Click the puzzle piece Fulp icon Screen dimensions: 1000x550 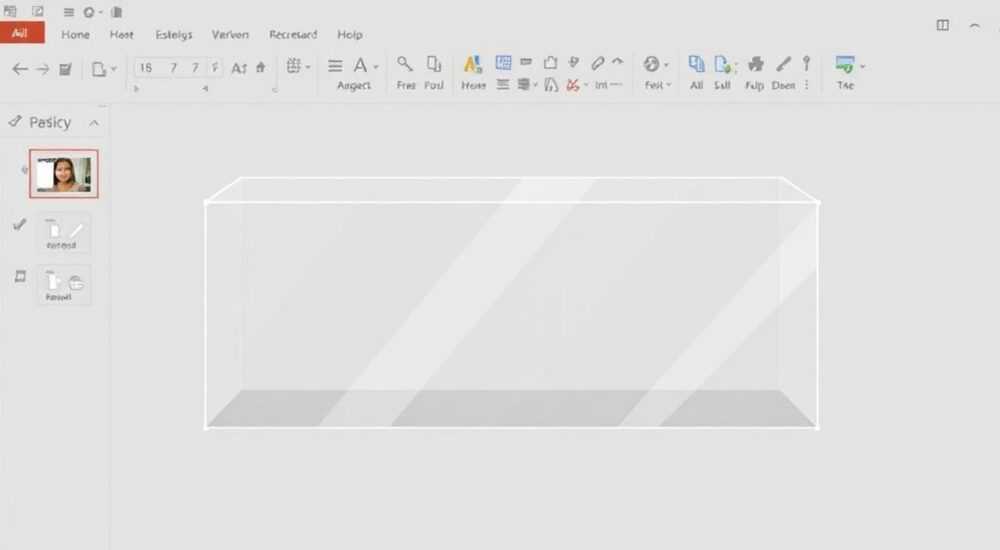[x=755, y=64]
